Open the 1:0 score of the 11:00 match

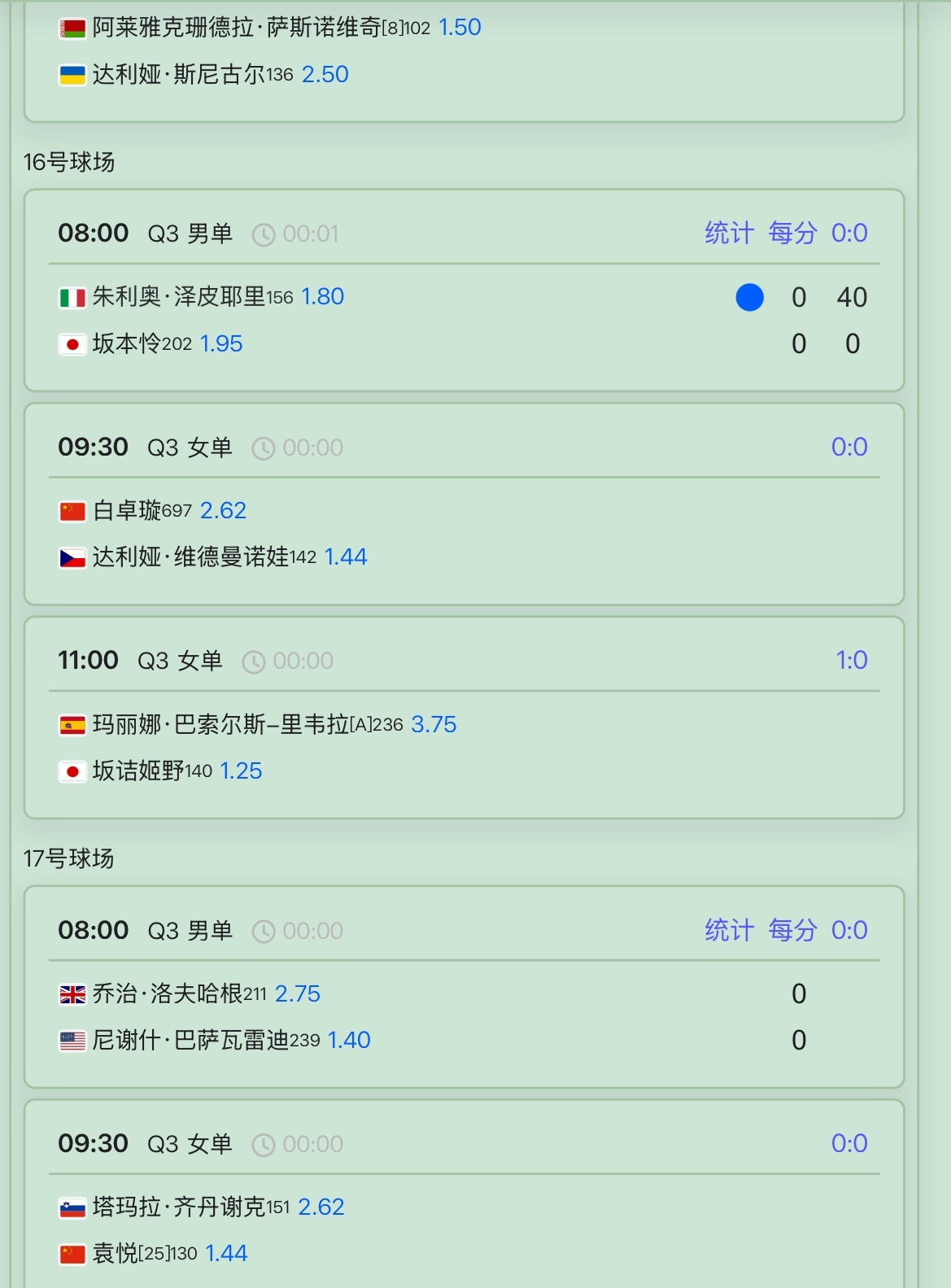coord(852,661)
